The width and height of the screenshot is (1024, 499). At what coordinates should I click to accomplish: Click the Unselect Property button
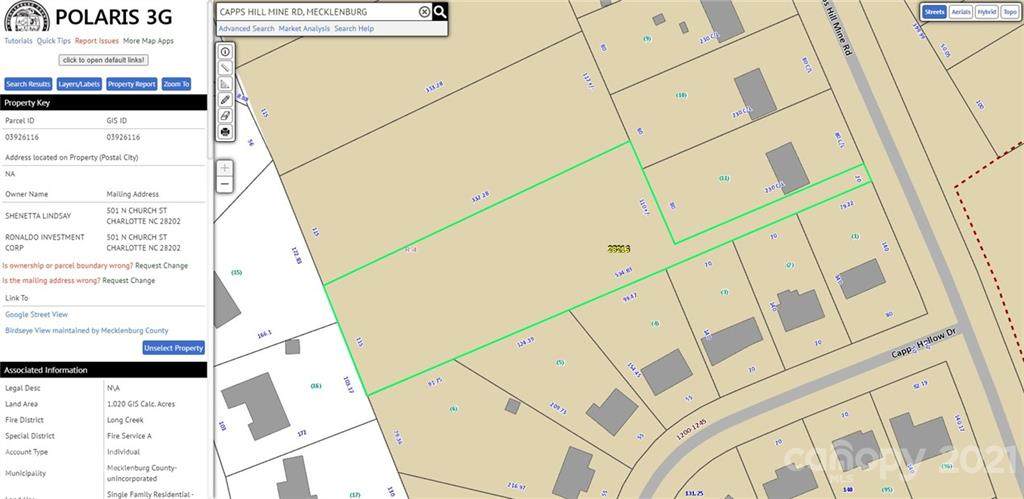coord(174,348)
